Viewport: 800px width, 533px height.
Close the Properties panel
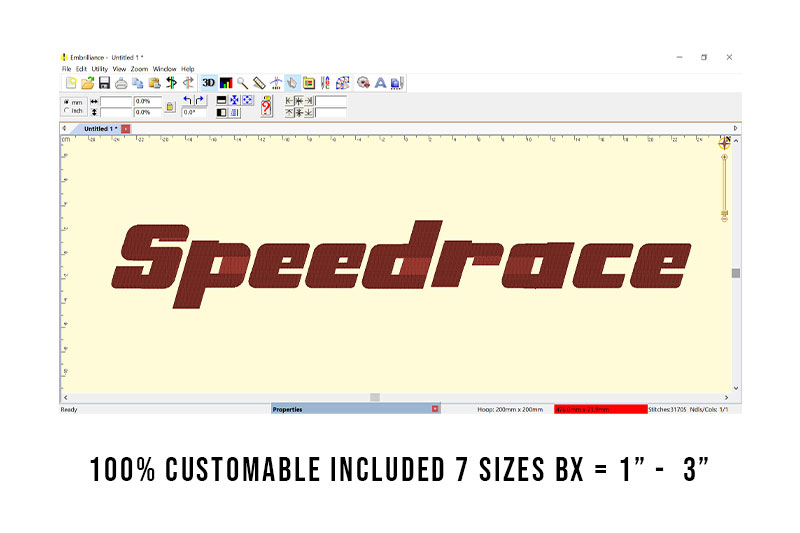[435, 409]
